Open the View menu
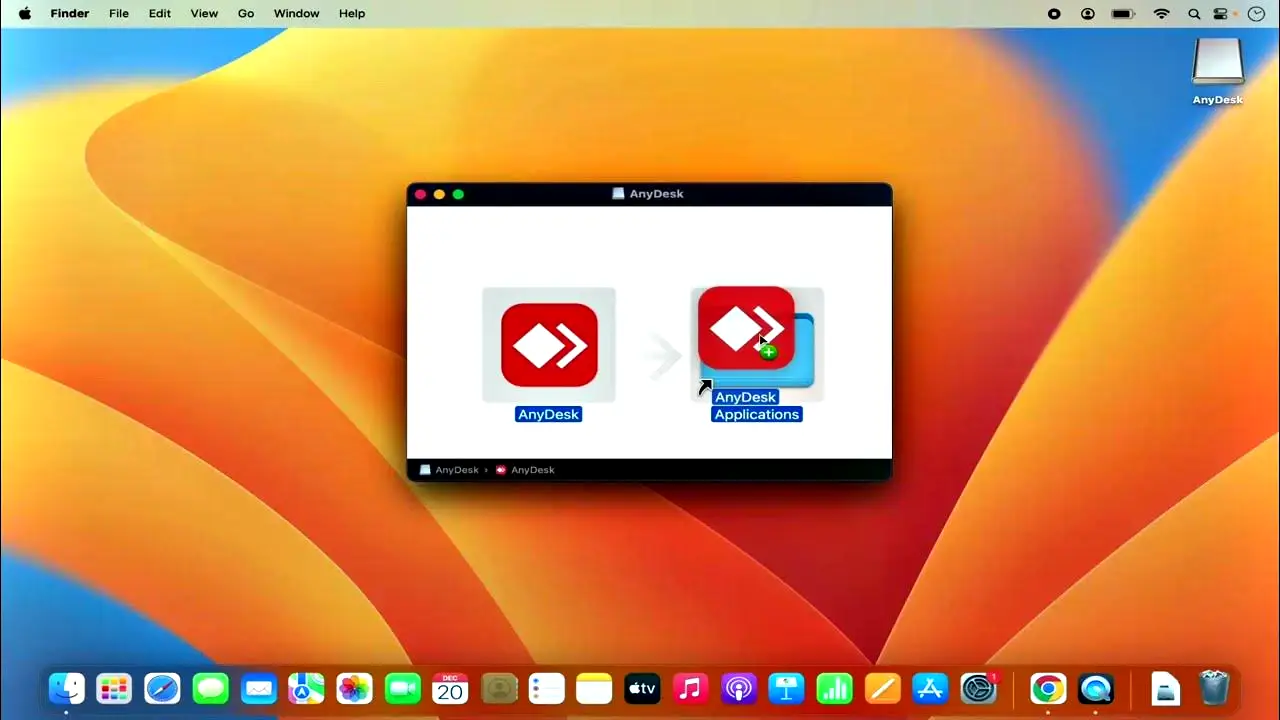The image size is (1280, 720). coord(204,13)
